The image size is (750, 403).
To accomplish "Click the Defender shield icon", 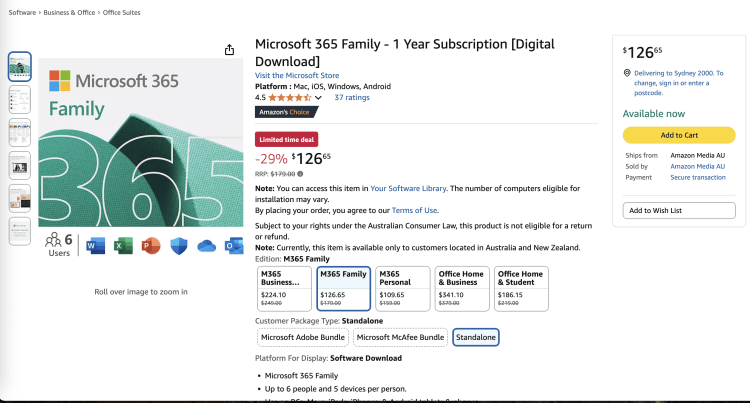I will pos(179,246).
